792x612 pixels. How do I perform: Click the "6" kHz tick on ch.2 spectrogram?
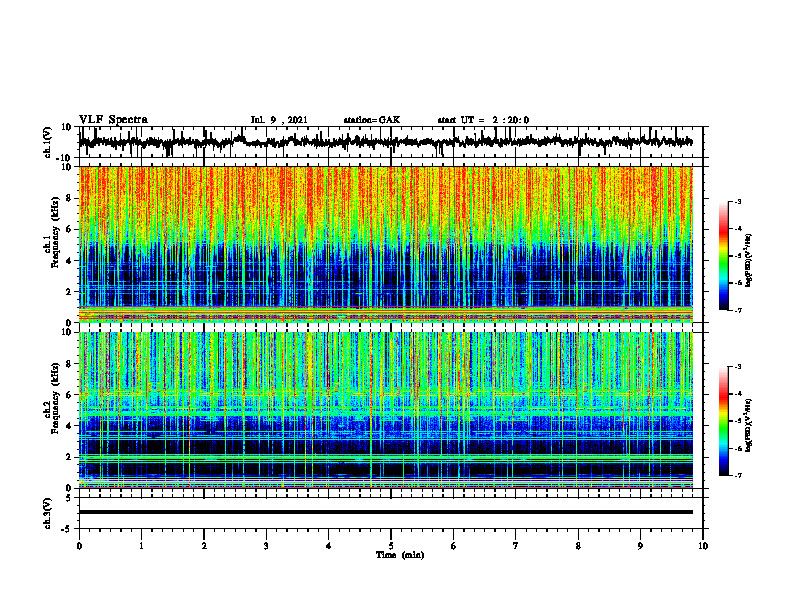(69, 395)
